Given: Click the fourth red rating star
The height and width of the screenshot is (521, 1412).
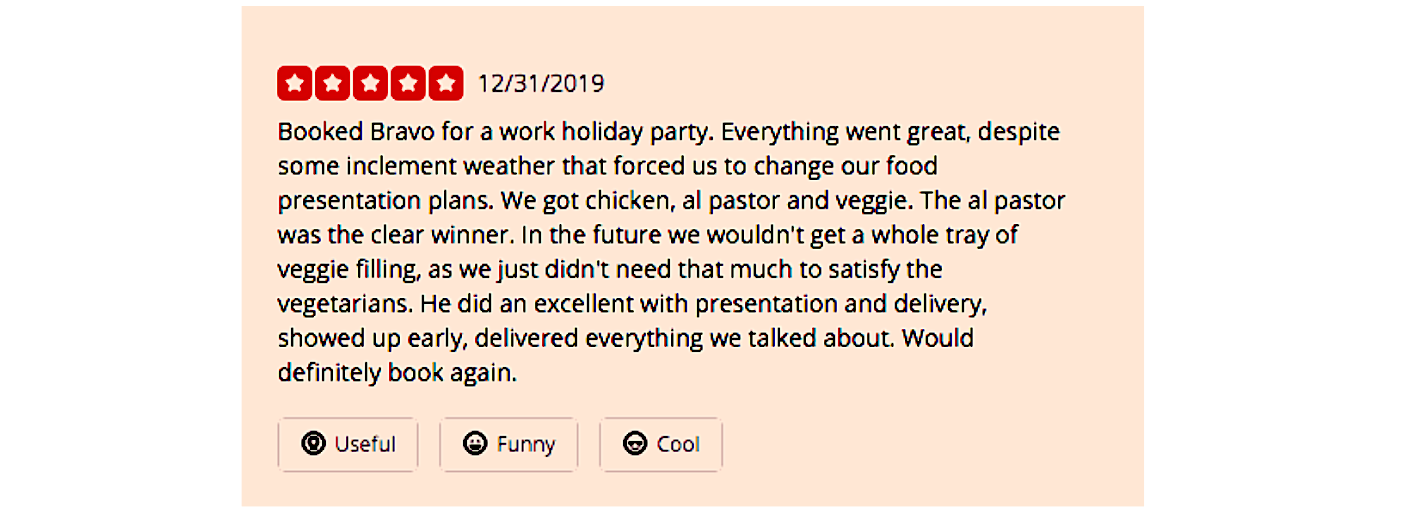Looking at the screenshot, I should [x=408, y=84].
